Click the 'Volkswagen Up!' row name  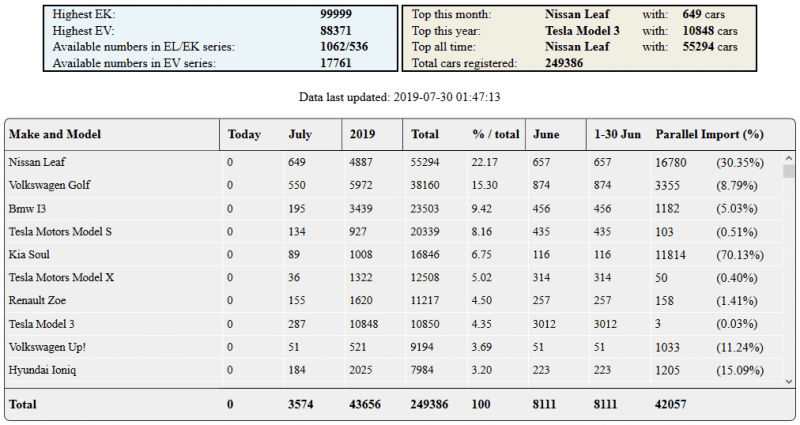tap(47, 347)
